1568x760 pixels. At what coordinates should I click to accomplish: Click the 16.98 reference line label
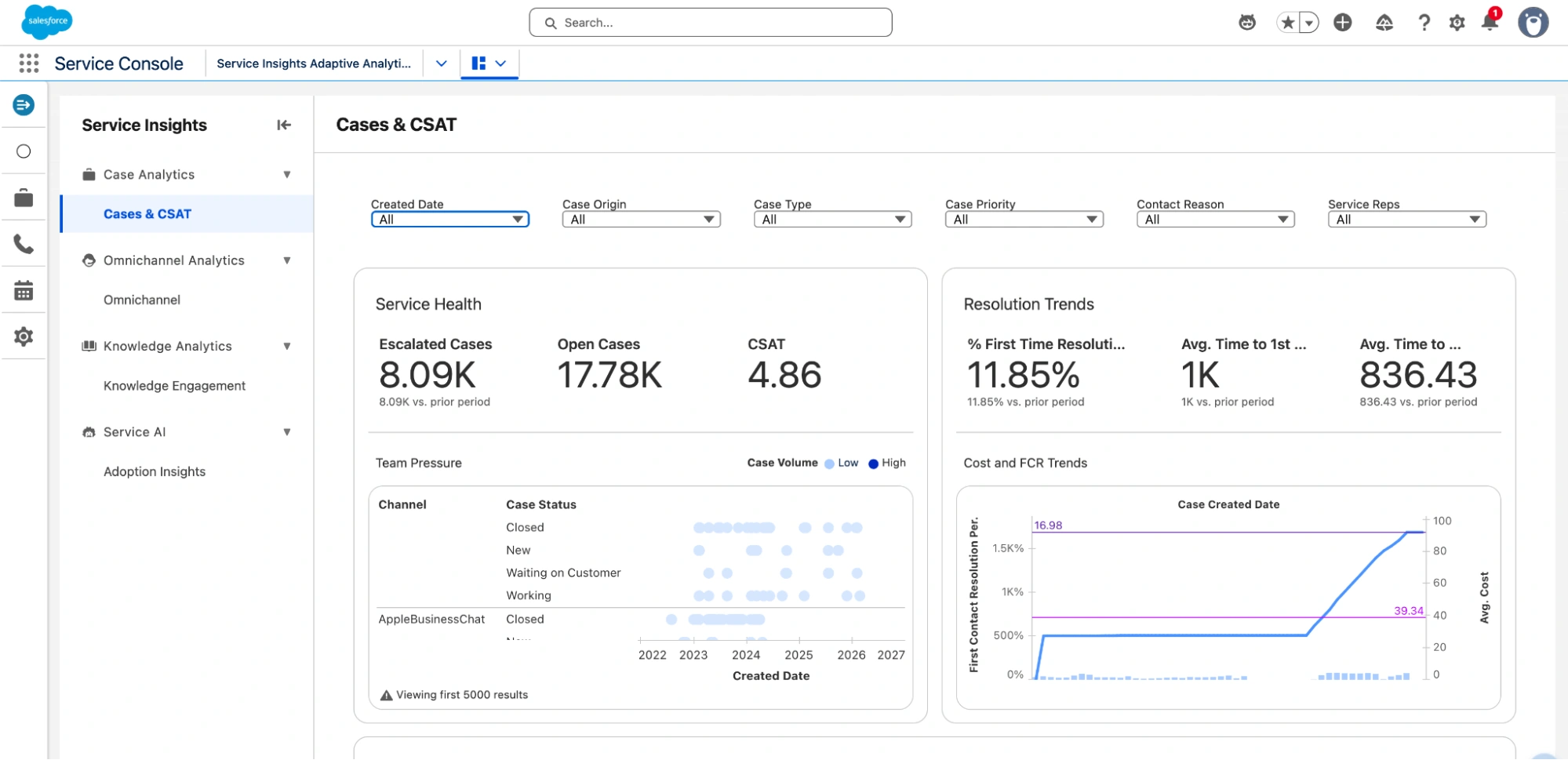tap(1048, 525)
